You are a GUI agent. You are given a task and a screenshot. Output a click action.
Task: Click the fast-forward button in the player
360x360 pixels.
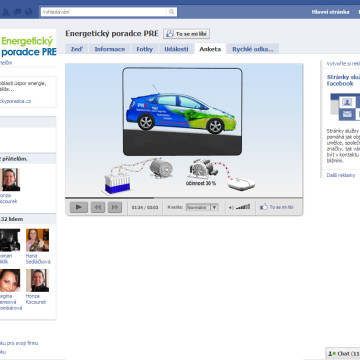(x=115, y=207)
